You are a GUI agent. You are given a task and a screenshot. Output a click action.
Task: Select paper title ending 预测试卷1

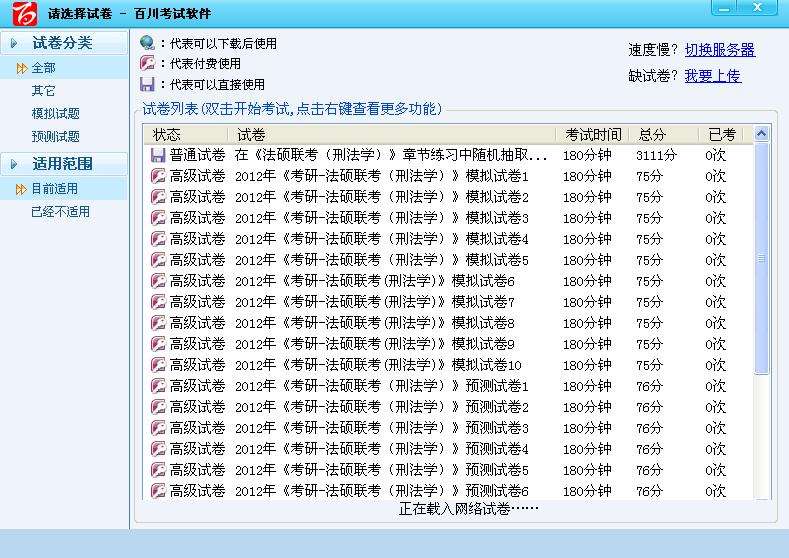pyautogui.click(x=381, y=385)
